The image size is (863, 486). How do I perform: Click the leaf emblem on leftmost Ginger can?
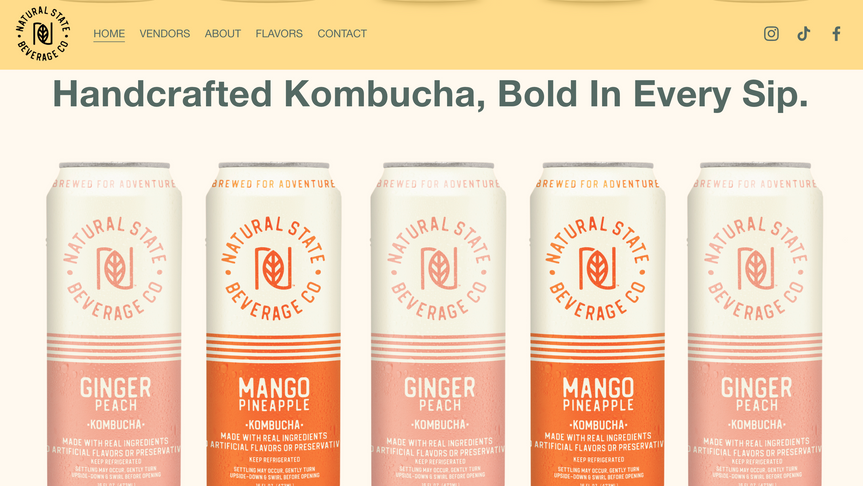click(114, 269)
